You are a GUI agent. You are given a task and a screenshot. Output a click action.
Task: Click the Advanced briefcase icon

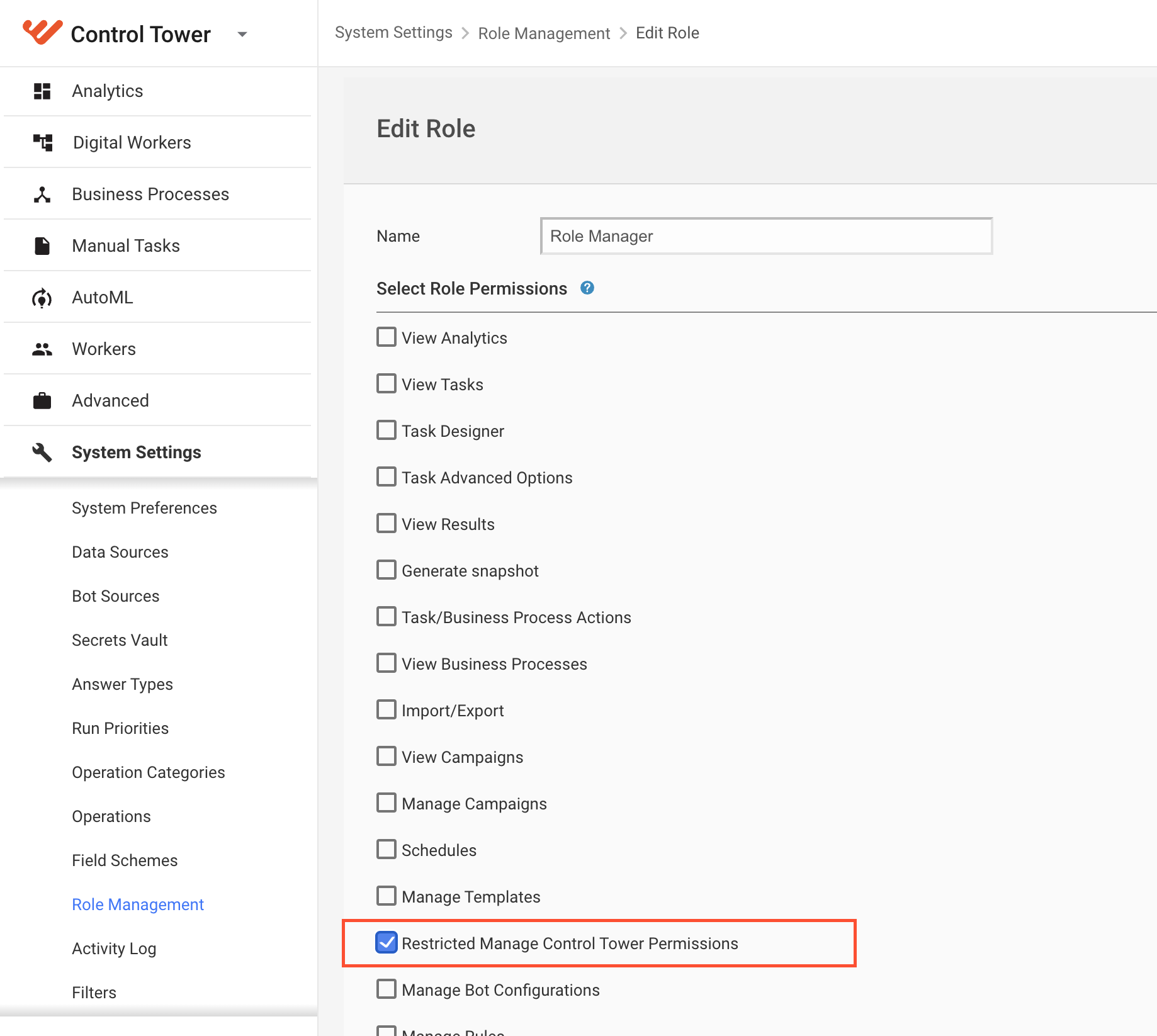pos(42,401)
